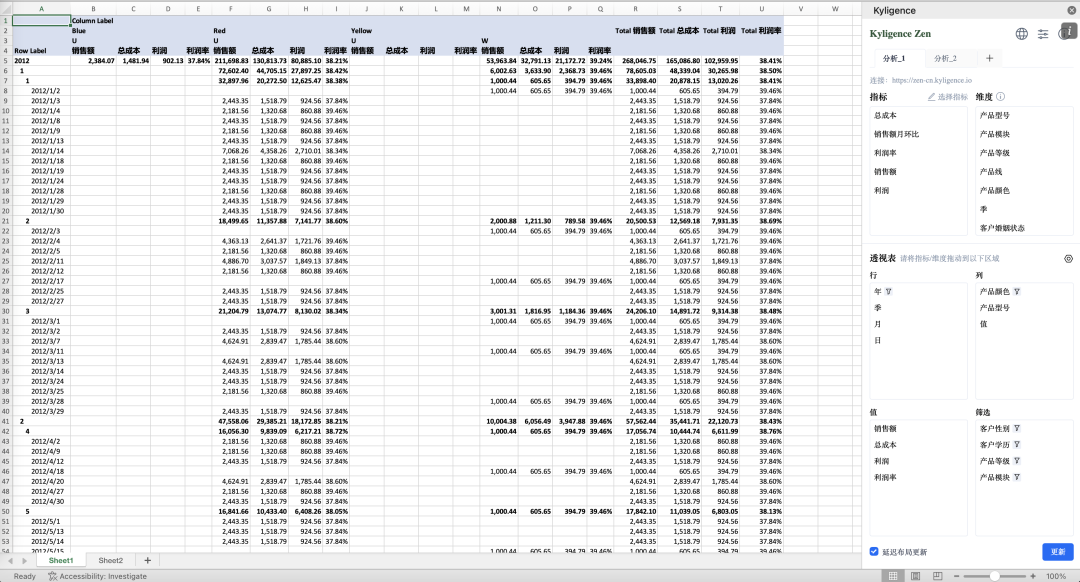1080x582 pixels.
Task: Click the 2012/1/14 date cell
Action: (41, 151)
